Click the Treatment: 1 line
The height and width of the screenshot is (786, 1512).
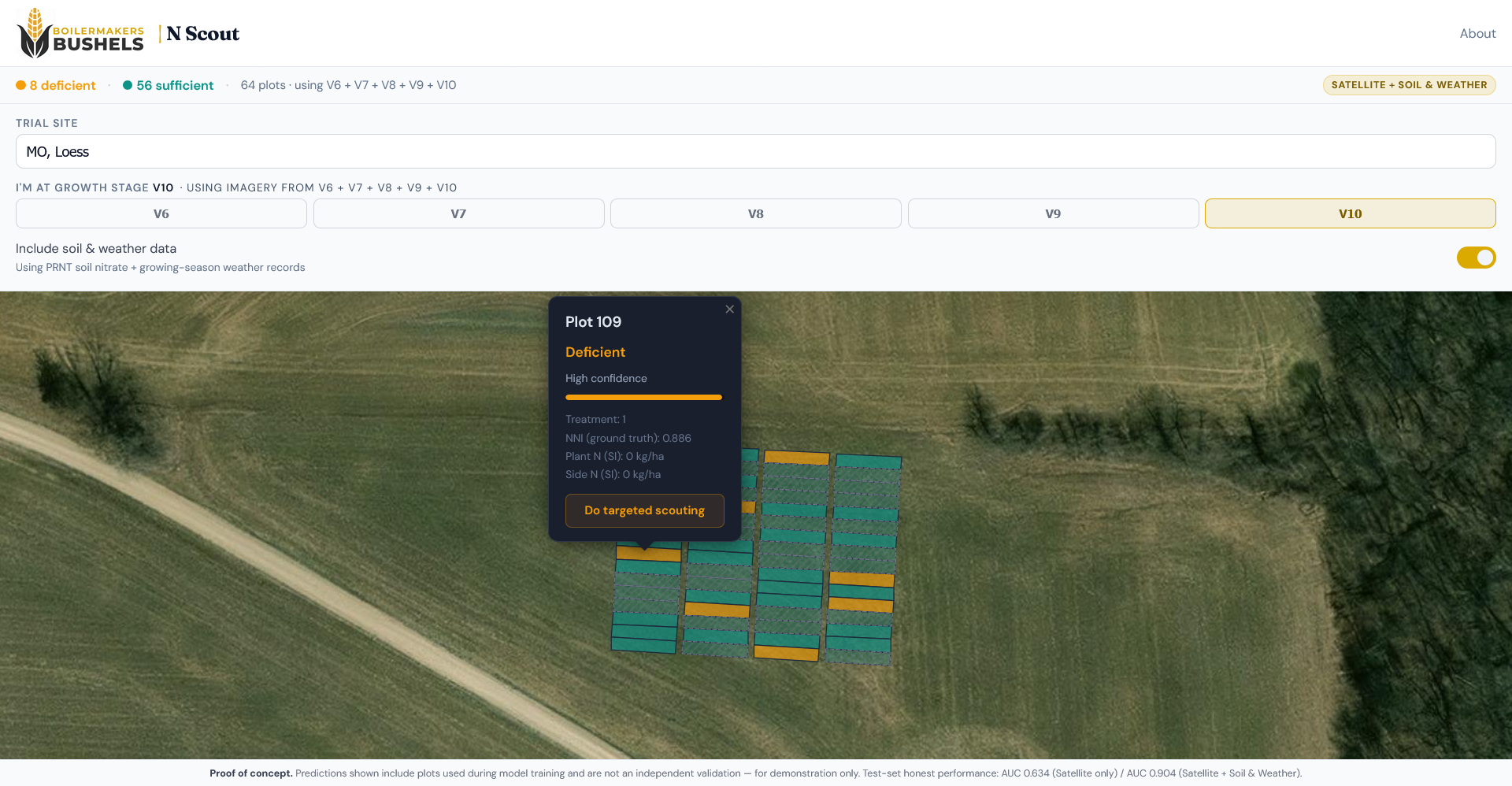coord(595,419)
